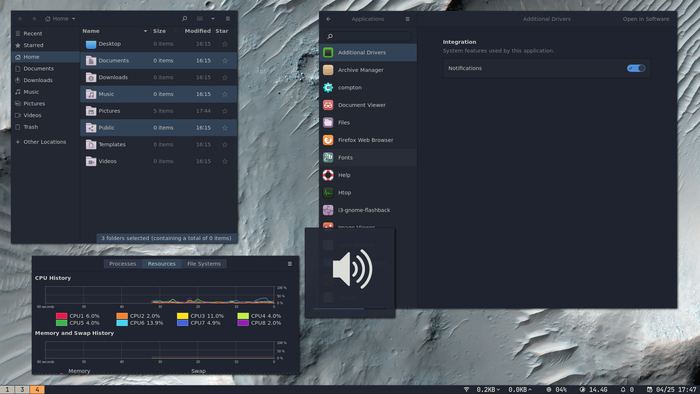Click the back arrow in Applications panel
Screen dimensions: 700x394
pyautogui.click(x=329, y=19)
